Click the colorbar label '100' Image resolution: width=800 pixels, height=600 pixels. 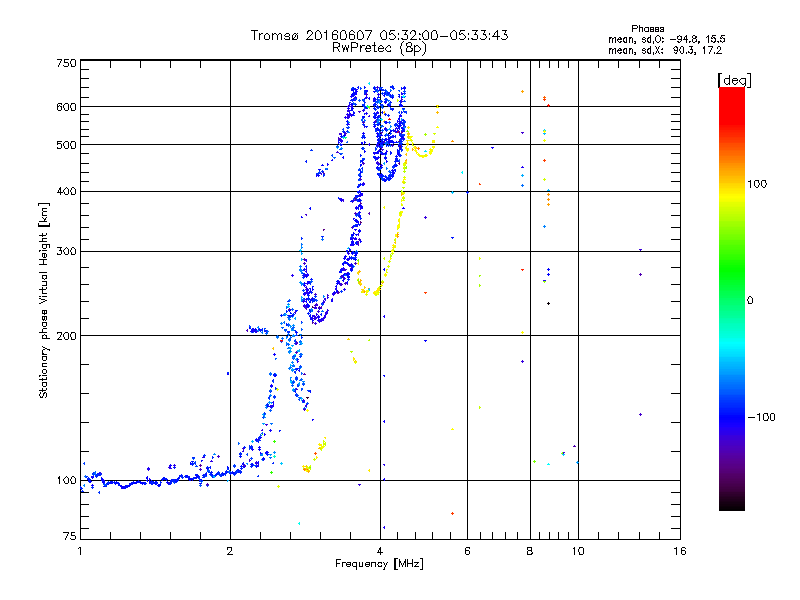[757, 184]
